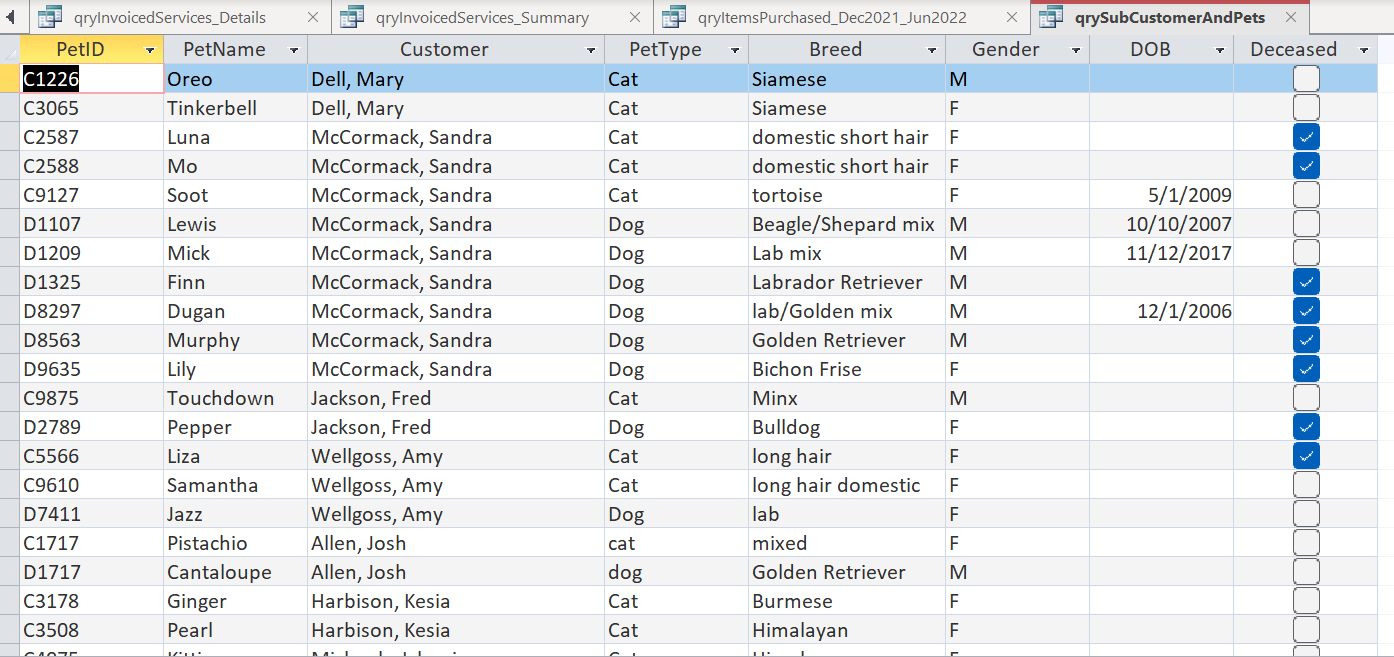Open the DOB column filter dropdown
The width and height of the screenshot is (1394, 657).
tap(1219, 49)
